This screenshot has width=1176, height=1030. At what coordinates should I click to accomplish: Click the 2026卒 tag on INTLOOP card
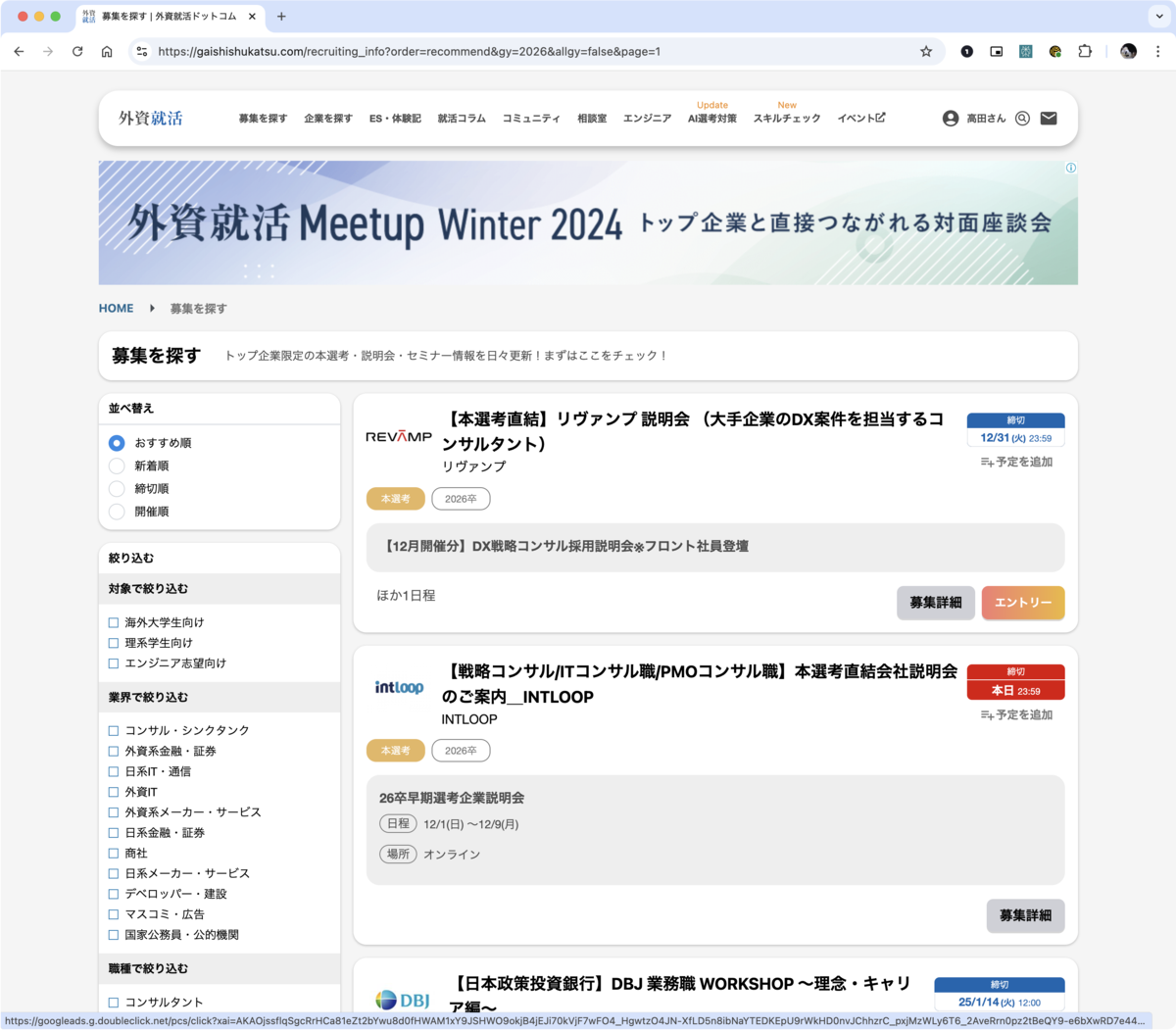click(461, 751)
